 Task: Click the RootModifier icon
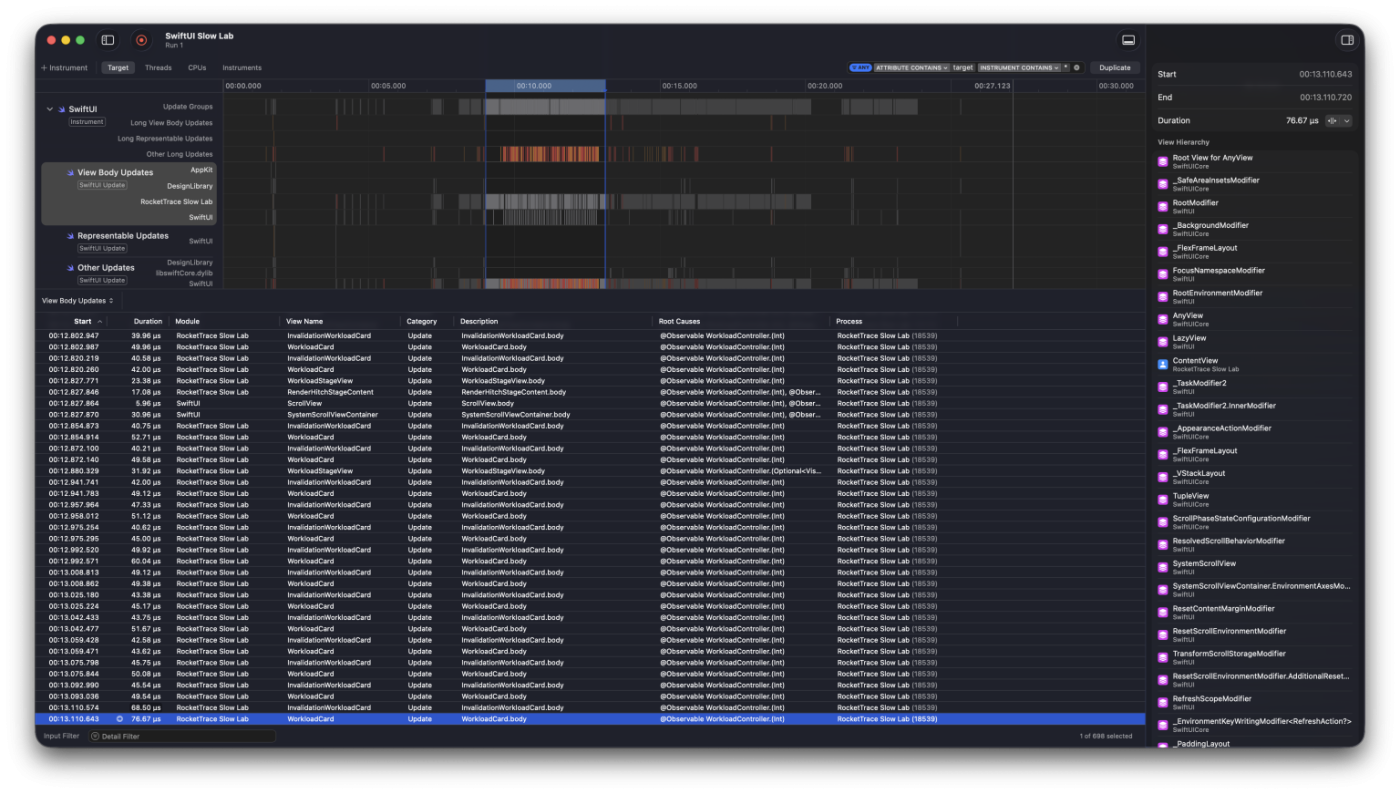(x=1163, y=207)
